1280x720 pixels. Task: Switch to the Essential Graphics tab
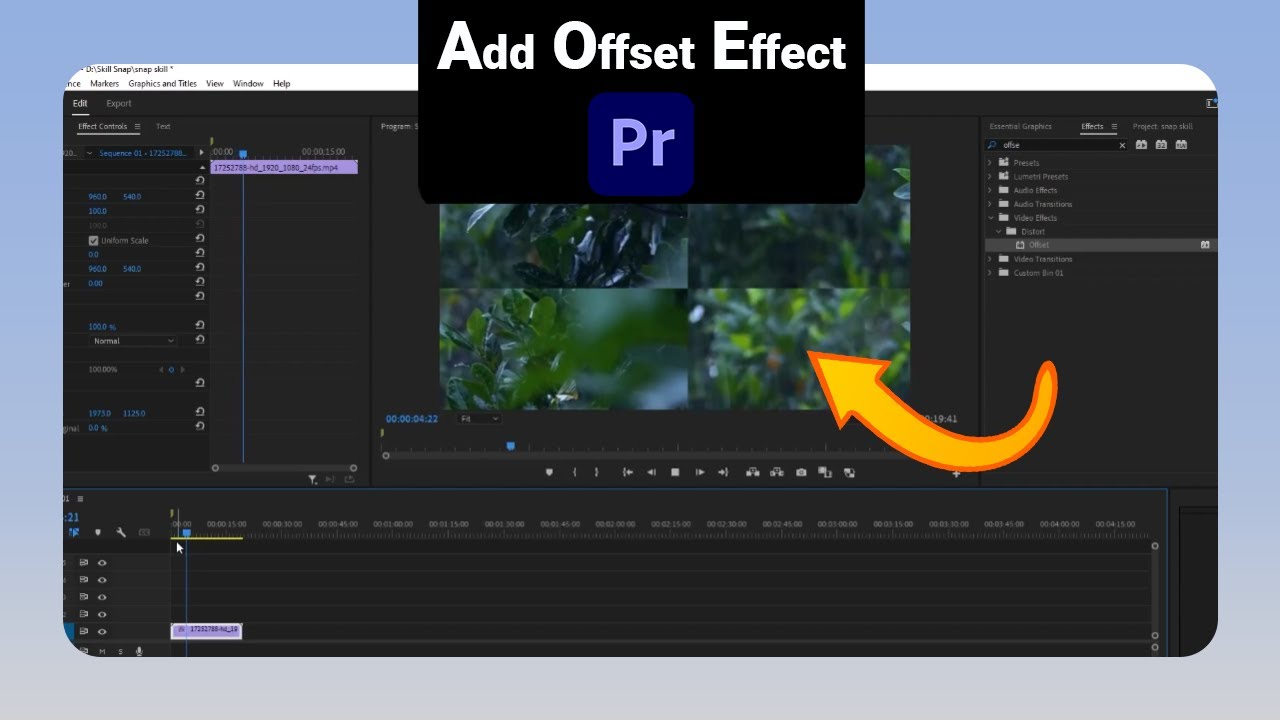pos(1020,127)
